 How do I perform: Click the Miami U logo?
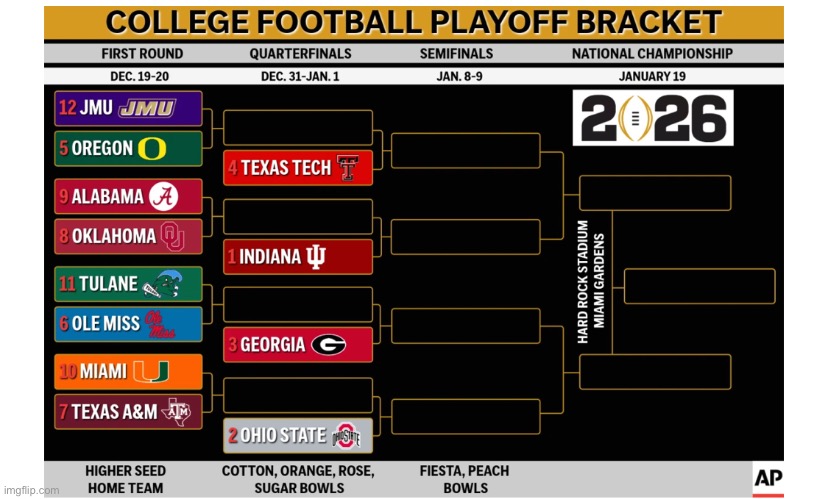(150, 372)
